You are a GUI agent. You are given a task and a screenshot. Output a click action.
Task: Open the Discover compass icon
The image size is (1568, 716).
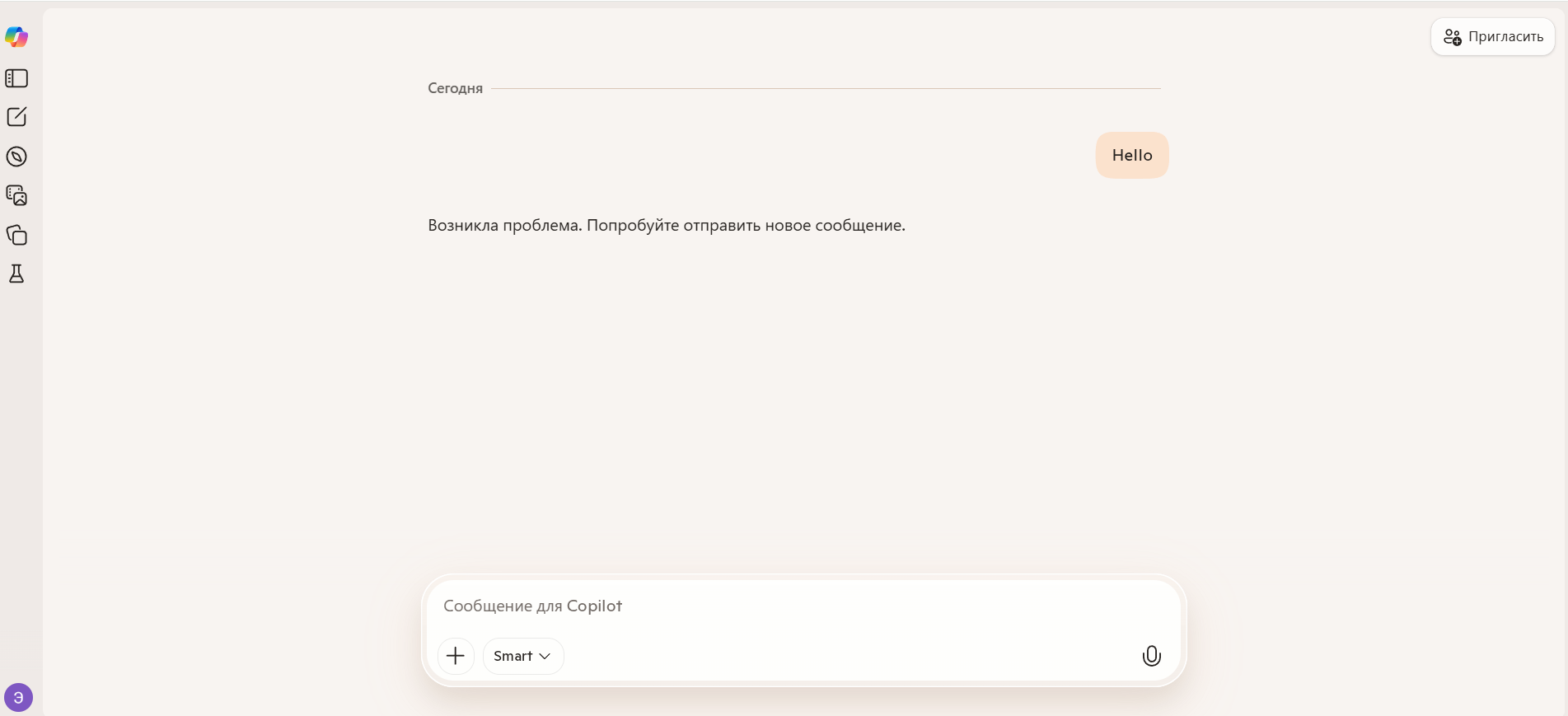(x=16, y=157)
